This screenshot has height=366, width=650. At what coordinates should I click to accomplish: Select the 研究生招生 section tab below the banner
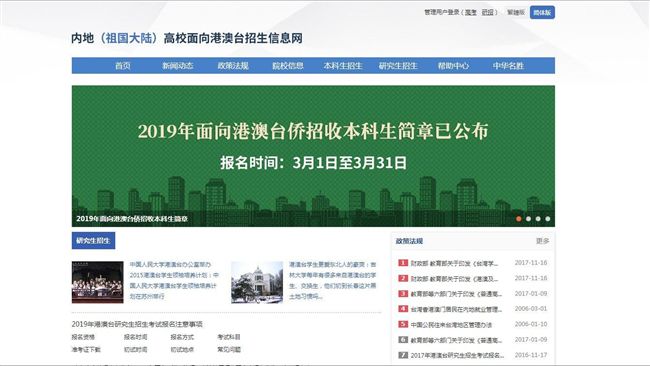click(93, 241)
